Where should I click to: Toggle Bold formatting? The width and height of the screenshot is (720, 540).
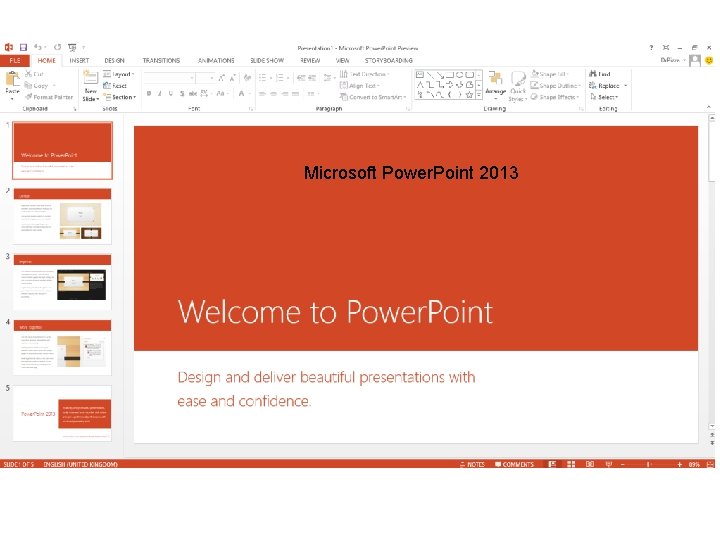click(x=149, y=94)
